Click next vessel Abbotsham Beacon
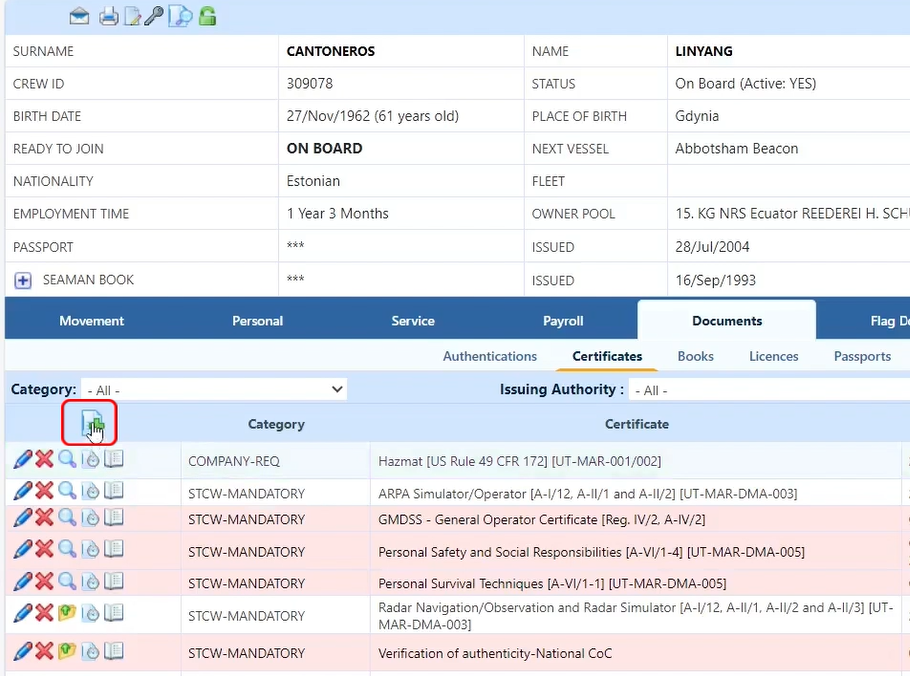Screen dimensions: 910x676 pos(736,149)
